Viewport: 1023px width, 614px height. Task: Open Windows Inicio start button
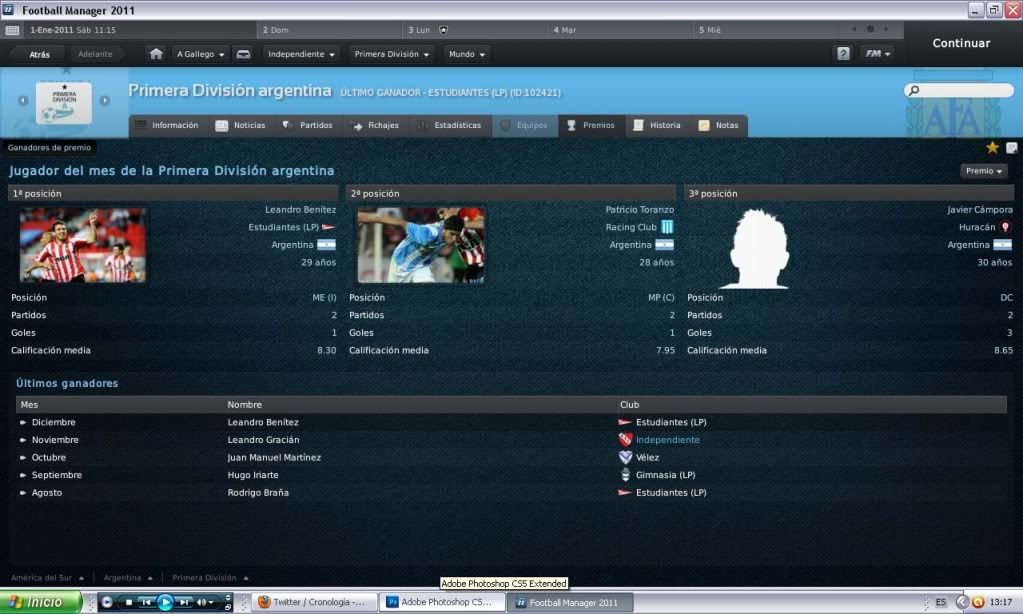[41, 602]
